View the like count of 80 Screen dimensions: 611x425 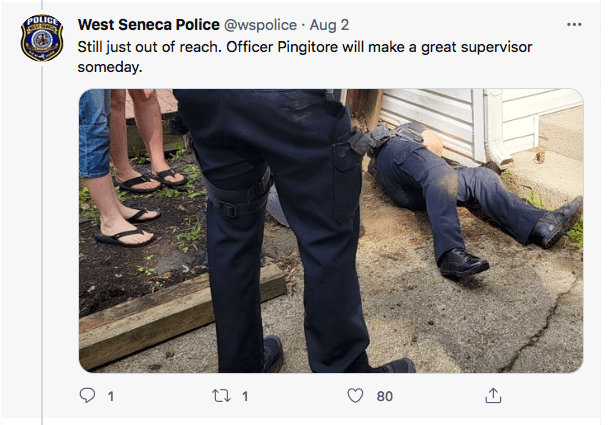pos(385,396)
